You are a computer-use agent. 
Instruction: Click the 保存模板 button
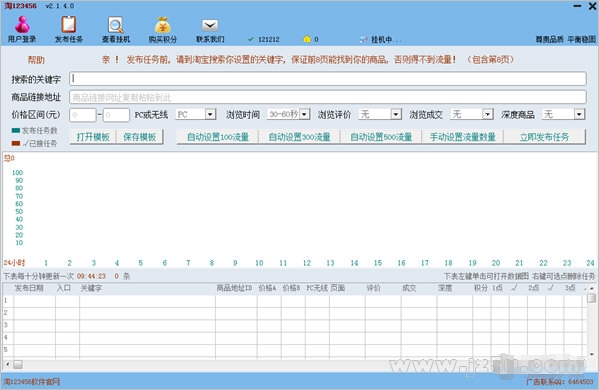[139, 137]
